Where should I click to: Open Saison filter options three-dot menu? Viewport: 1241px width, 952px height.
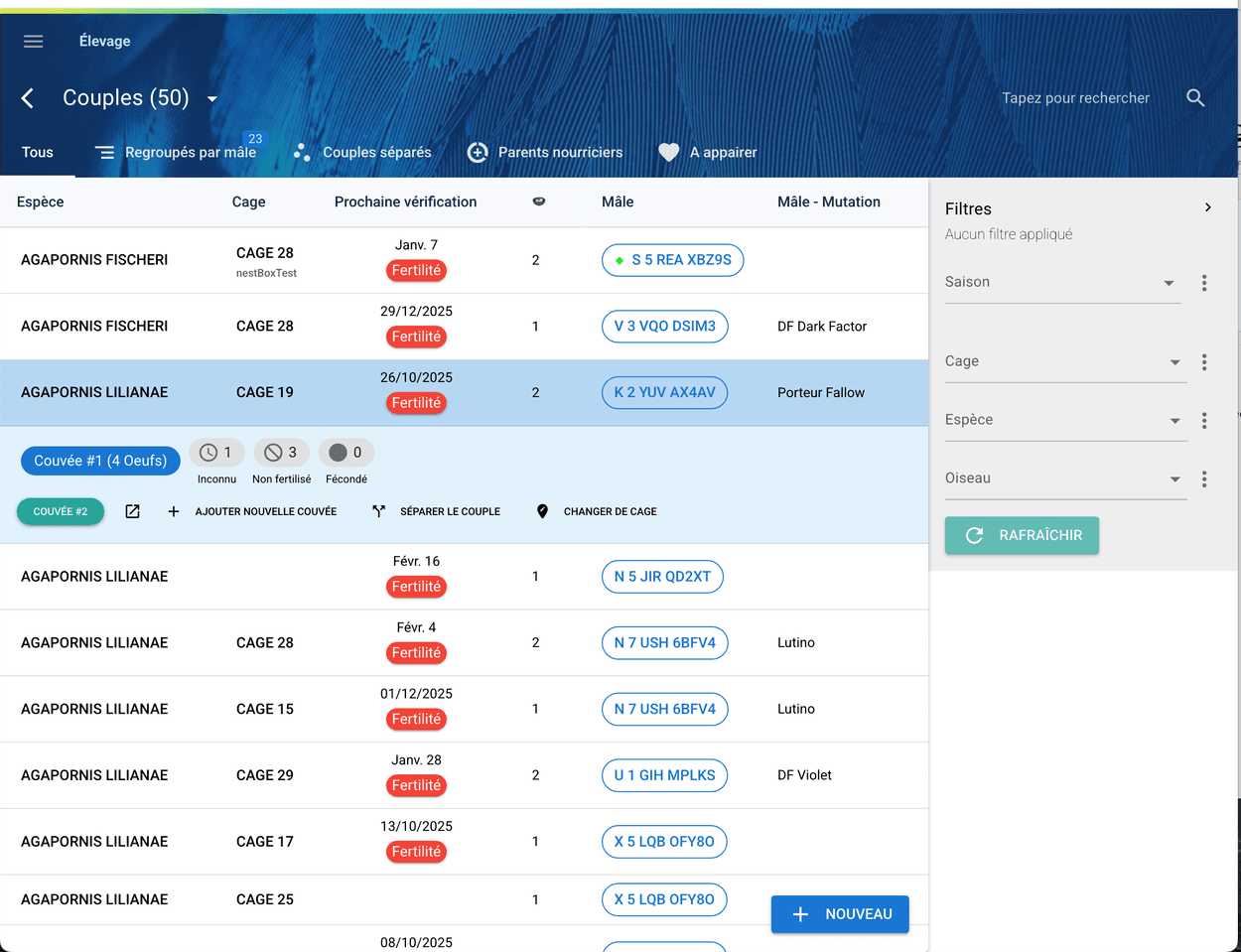(1204, 283)
